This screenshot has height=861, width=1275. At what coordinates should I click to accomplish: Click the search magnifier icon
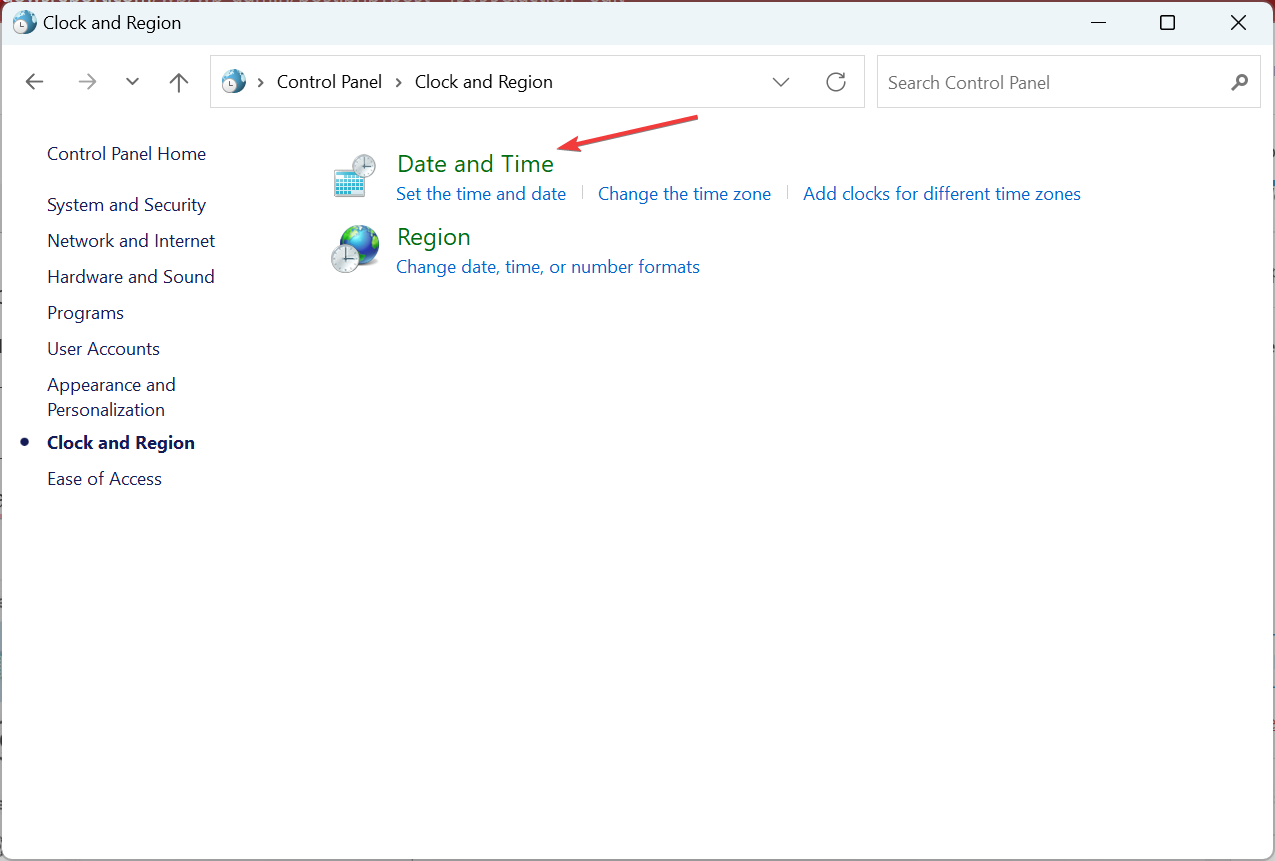point(1239,82)
